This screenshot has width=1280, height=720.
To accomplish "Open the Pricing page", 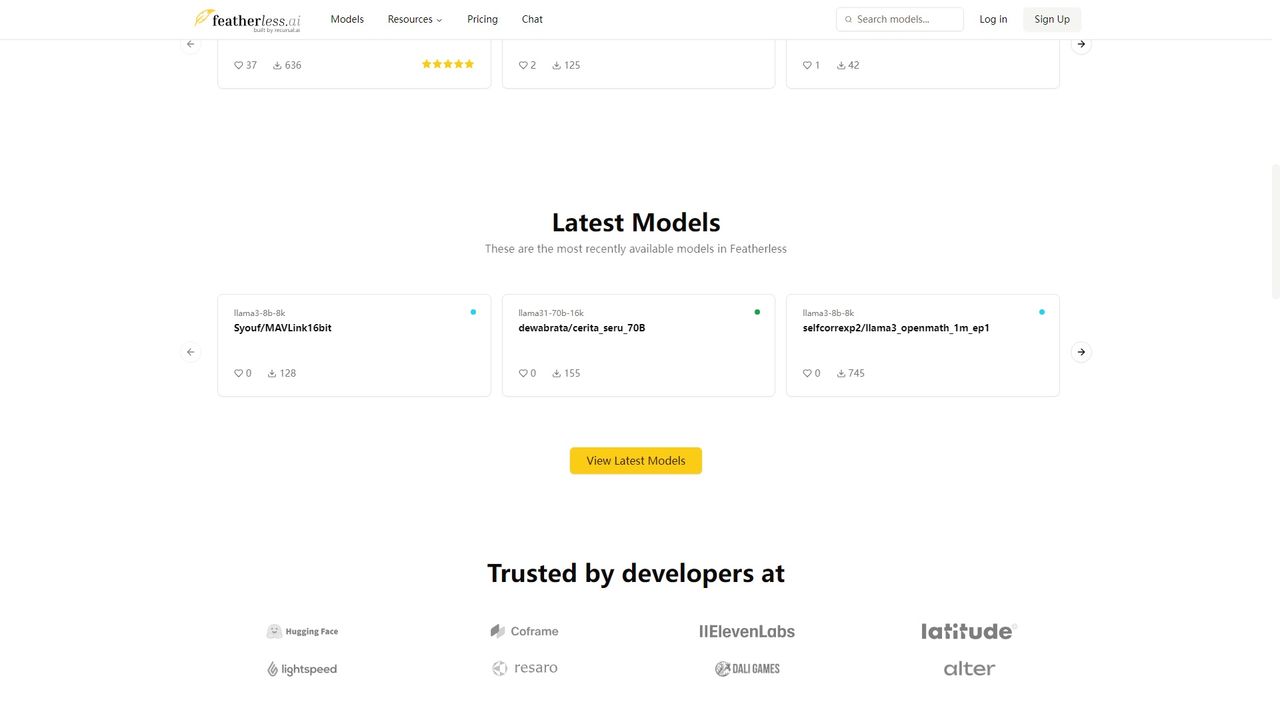I will (x=482, y=19).
